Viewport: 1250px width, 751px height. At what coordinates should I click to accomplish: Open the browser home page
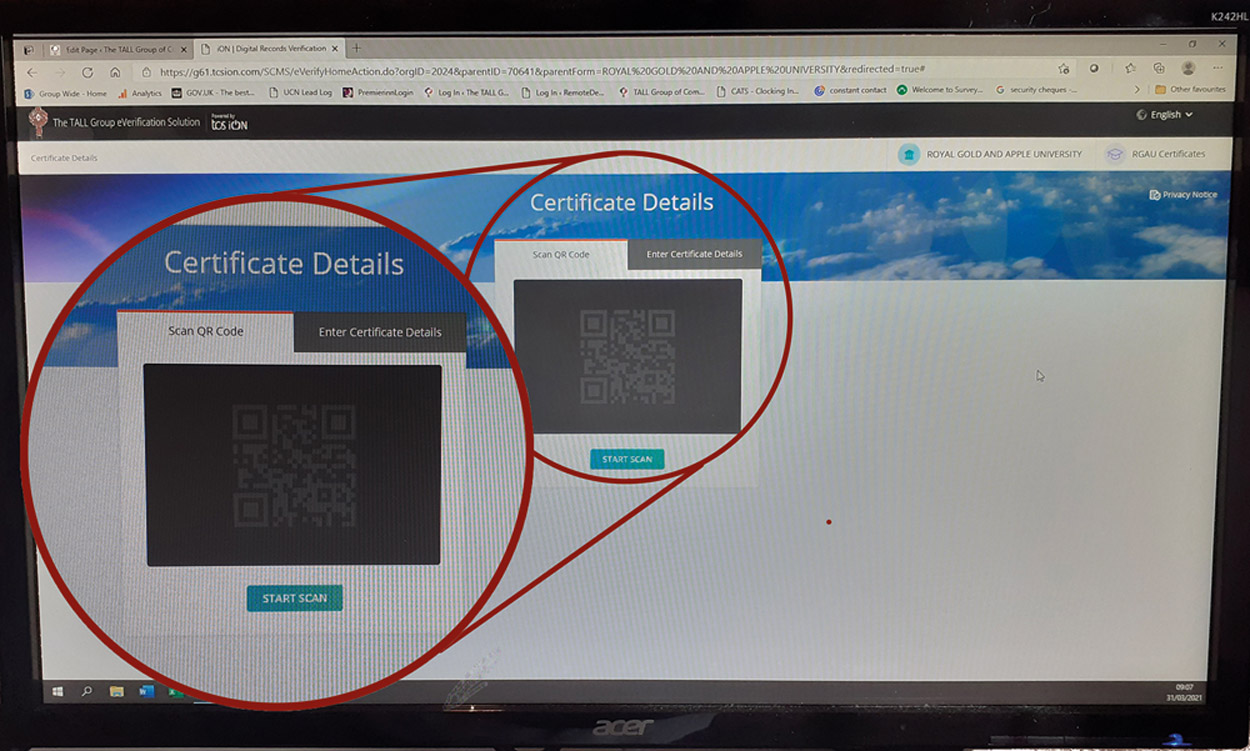[115, 72]
